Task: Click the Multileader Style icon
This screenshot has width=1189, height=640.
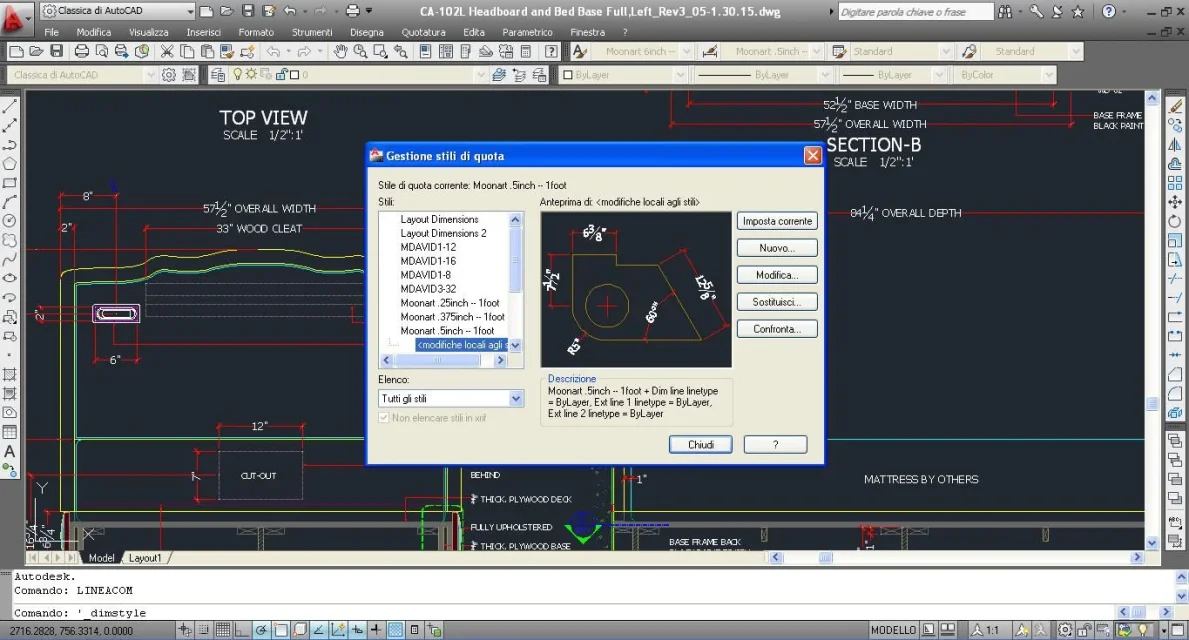Action: (x=969, y=51)
